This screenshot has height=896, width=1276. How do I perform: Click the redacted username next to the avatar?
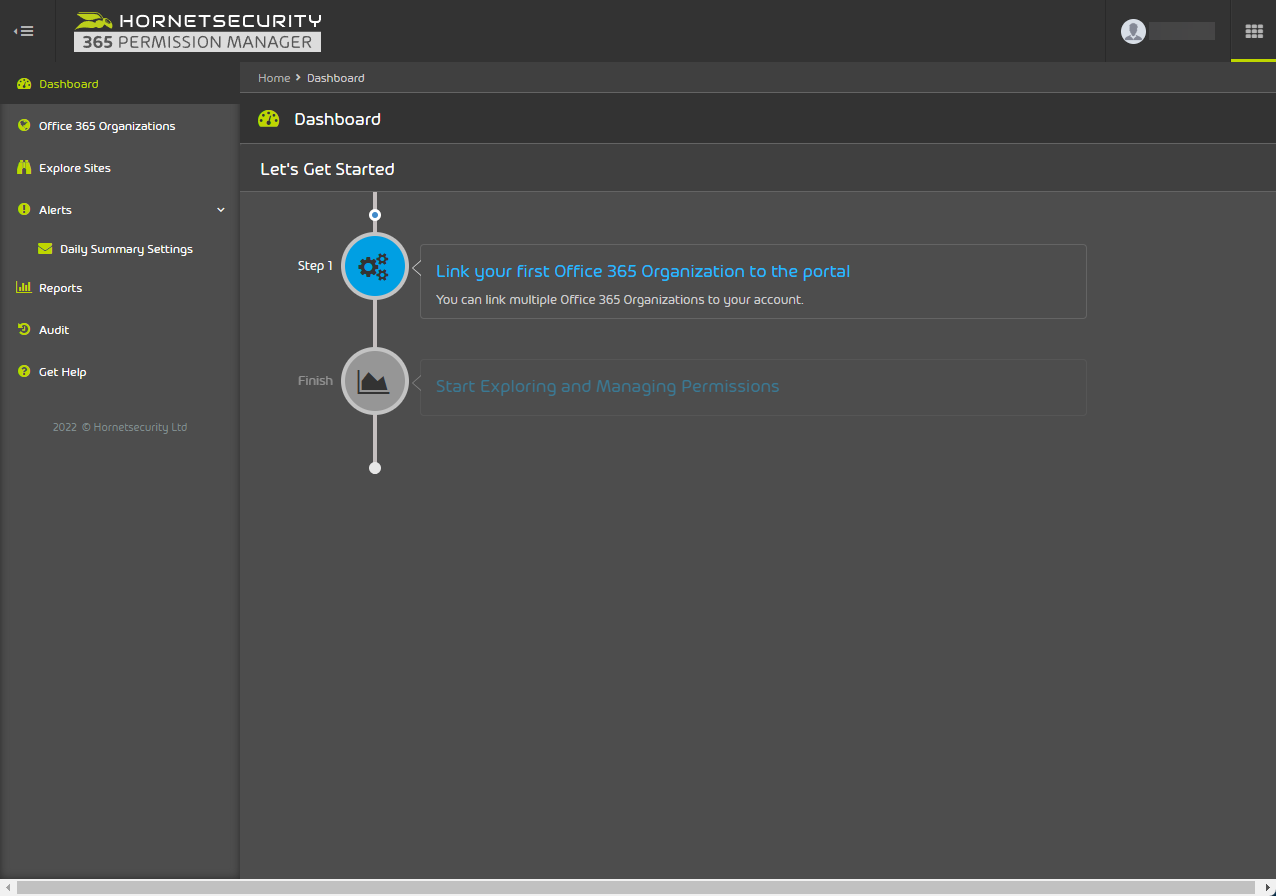(x=1182, y=31)
